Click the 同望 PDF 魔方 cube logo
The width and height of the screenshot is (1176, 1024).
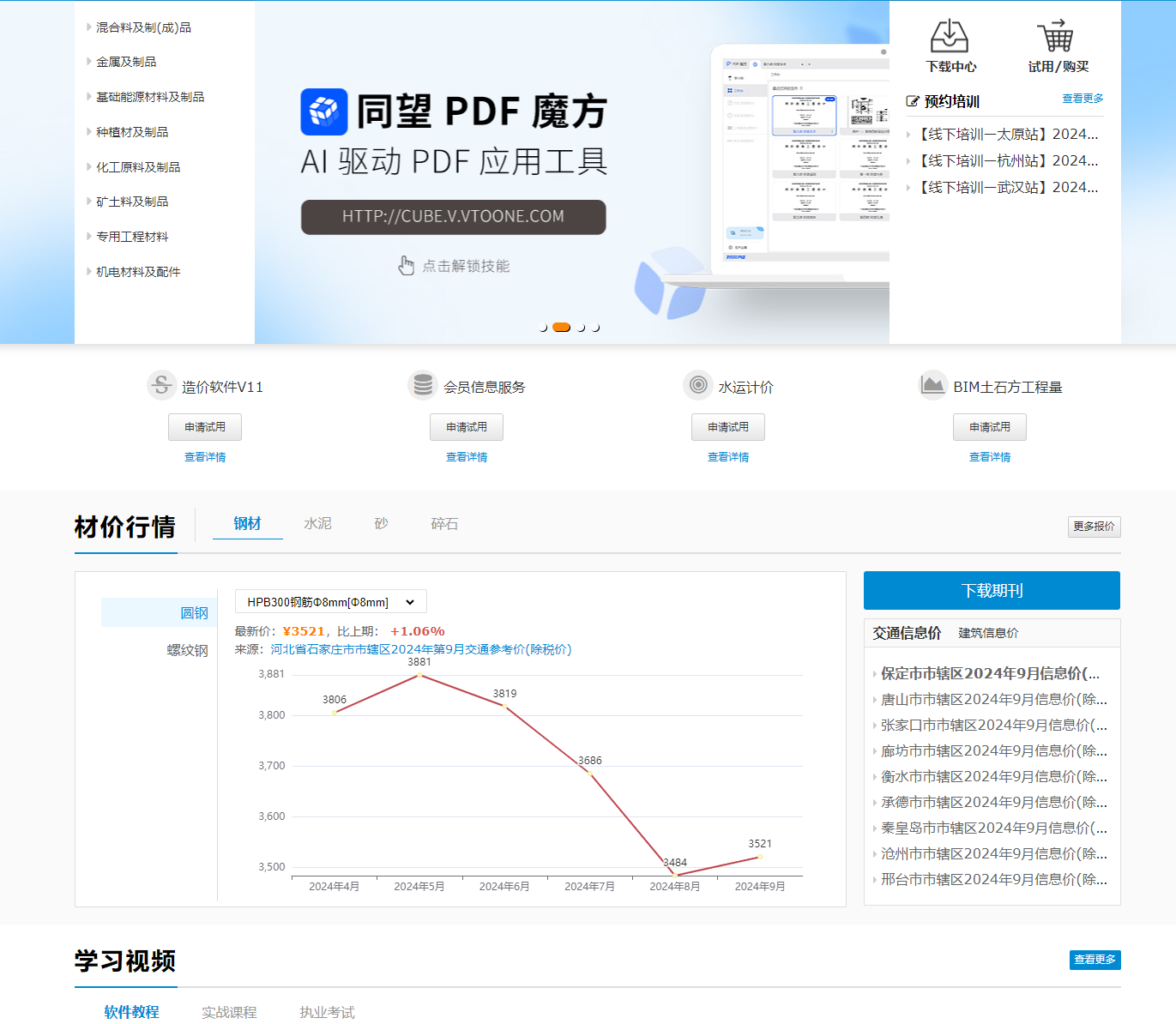[324, 112]
